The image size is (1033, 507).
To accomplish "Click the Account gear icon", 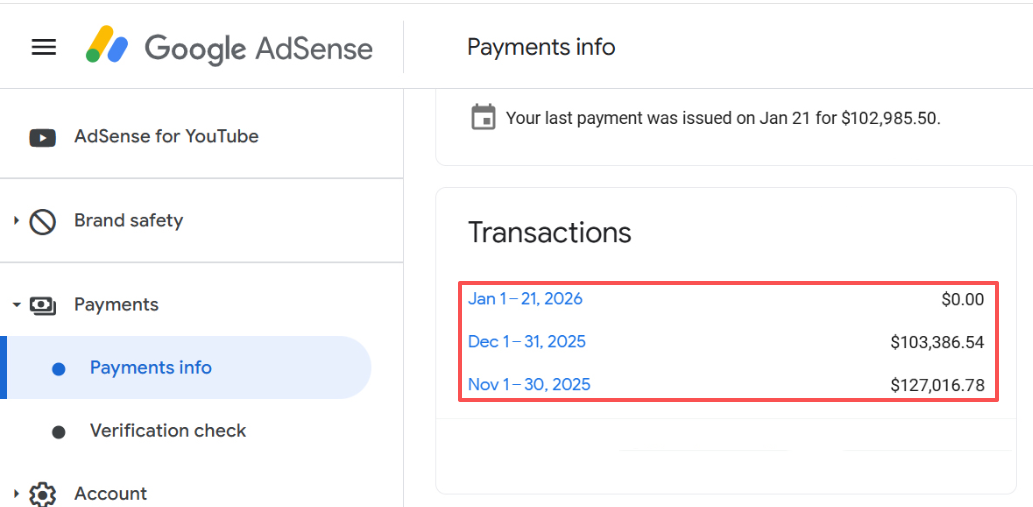I will click(x=42, y=494).
